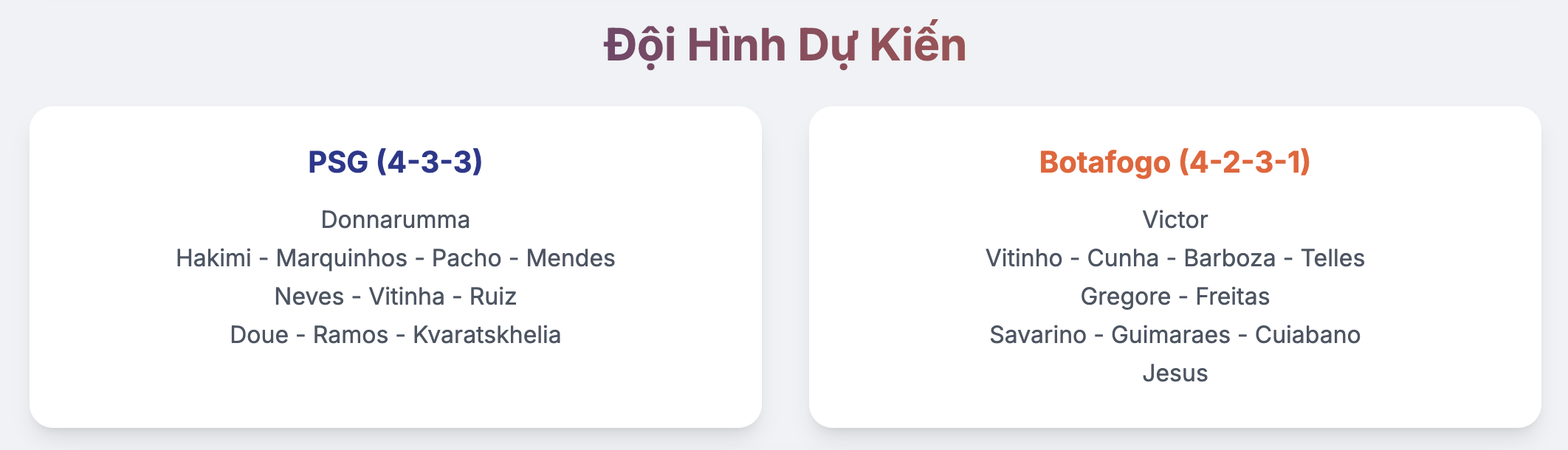1568x450 pixels.
Task: Click the Neves - Vitinha - Ruiz midfield line
Action: pyautogui.click(x=395, y=297)
